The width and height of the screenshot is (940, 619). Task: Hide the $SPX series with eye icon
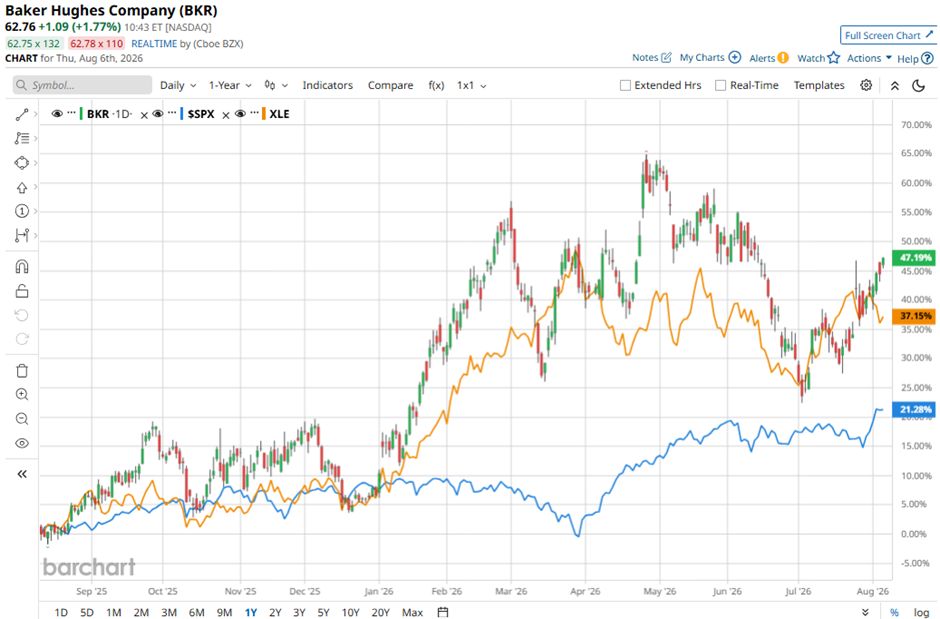click(x=158, y=114)
